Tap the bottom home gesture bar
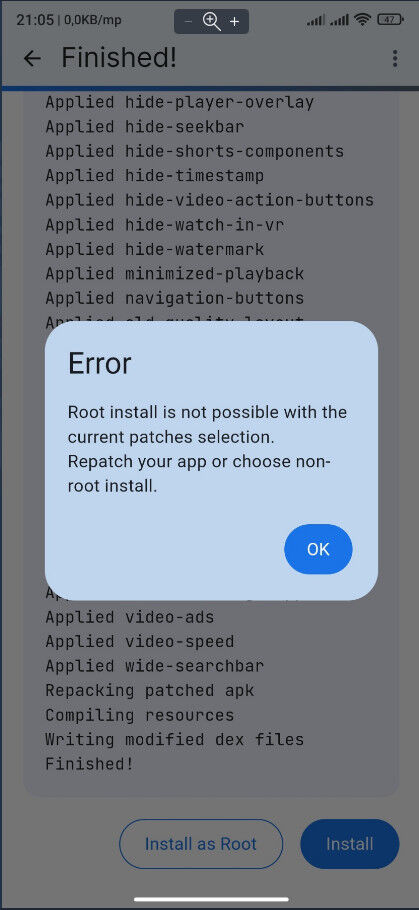Image resolution: width=419 pixels, height=910 pixels. pyautogui.click(x=211, y=900)
